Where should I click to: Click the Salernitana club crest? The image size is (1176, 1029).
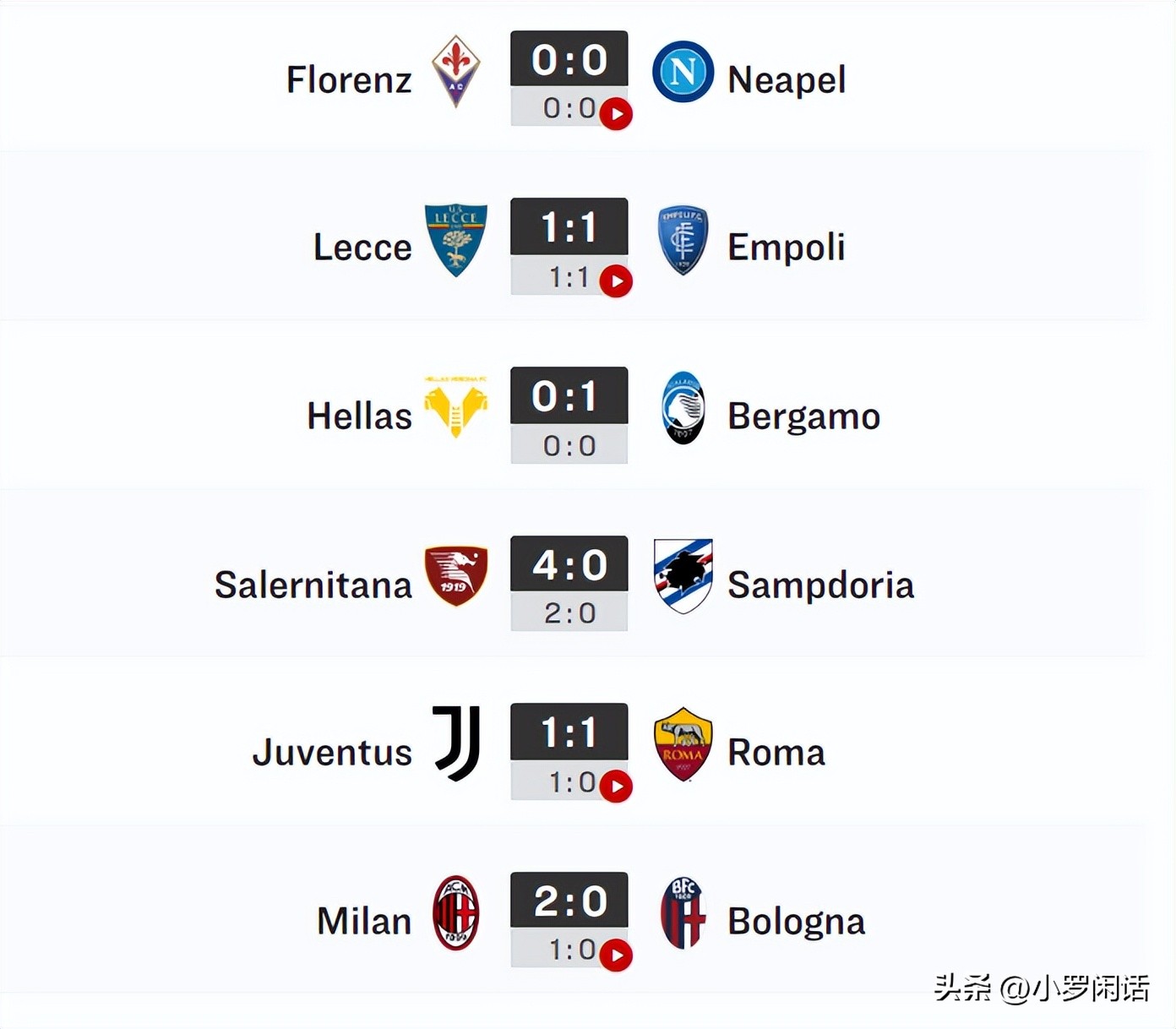[456, 575]
